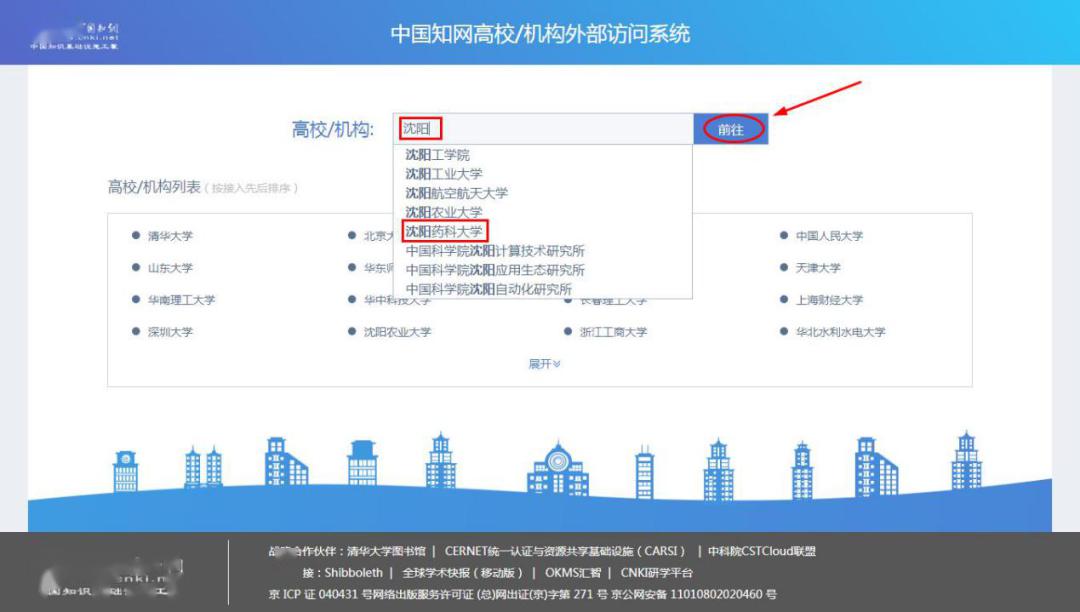Select 华北水利水电大学 in the list
Viewport: 1080px width, 612px height.
pyautogui.click(x=840, y=332)
